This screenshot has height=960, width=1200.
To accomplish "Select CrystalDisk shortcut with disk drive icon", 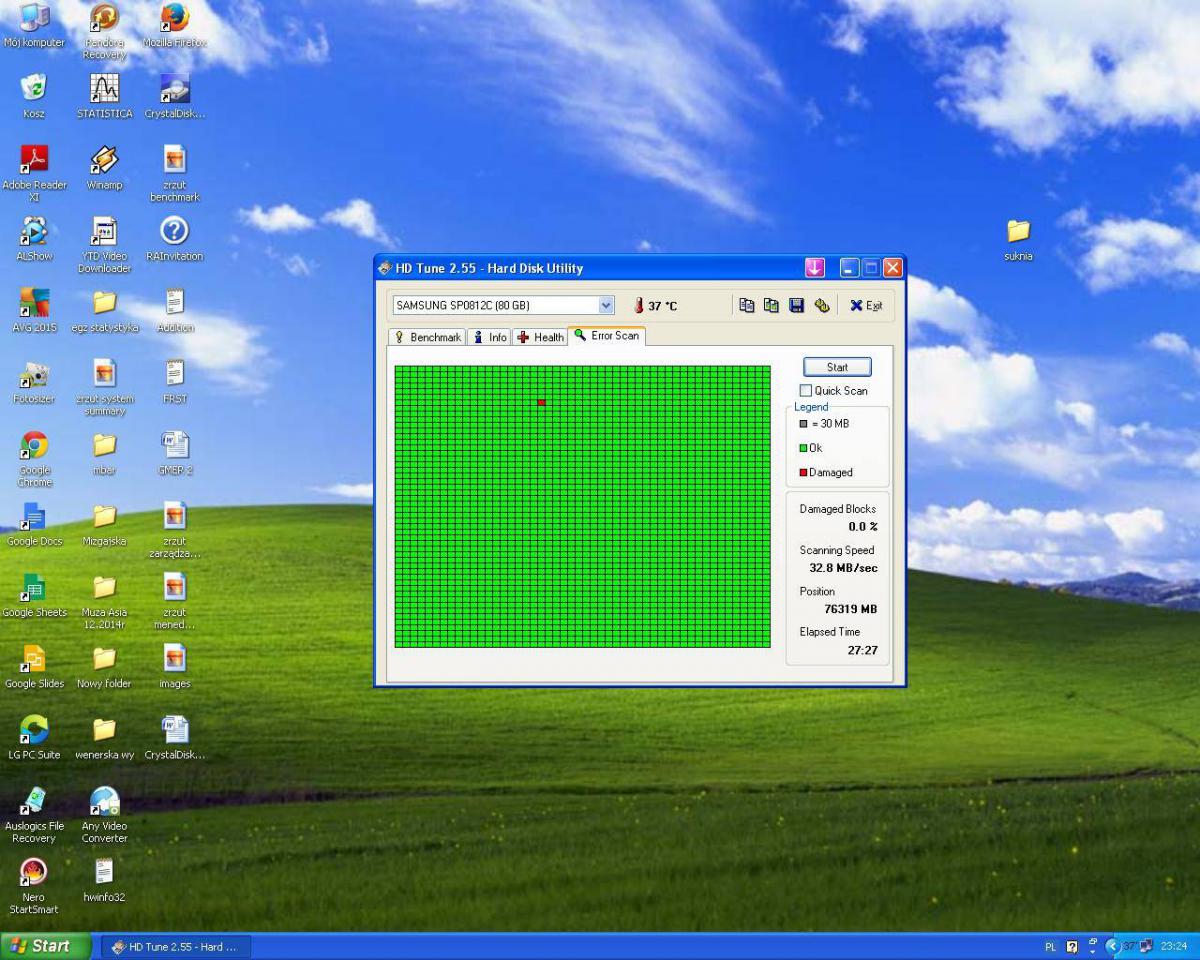I will [175, 95].
